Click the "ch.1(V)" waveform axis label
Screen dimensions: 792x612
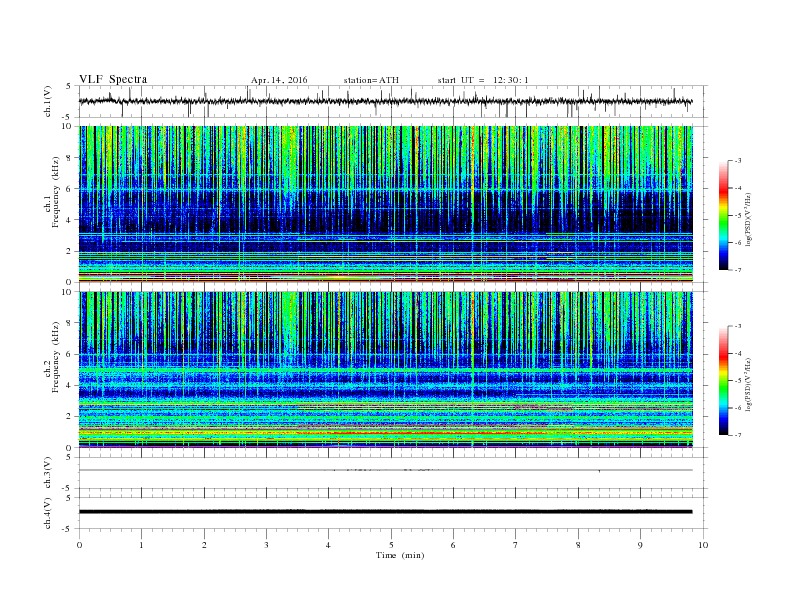click(47, 101)
